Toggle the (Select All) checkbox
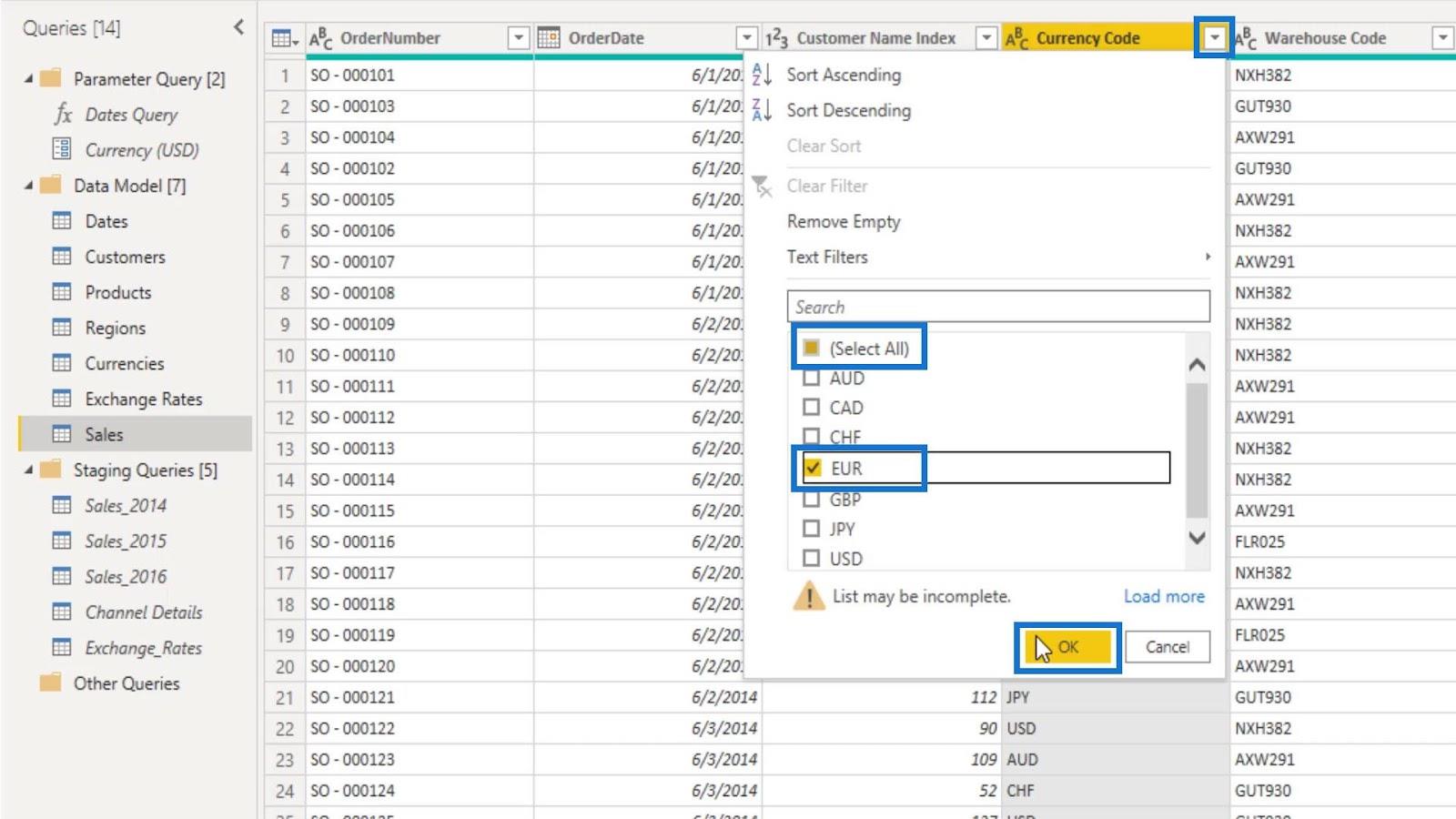This screenshot has width=1456, height=819. 811,348
